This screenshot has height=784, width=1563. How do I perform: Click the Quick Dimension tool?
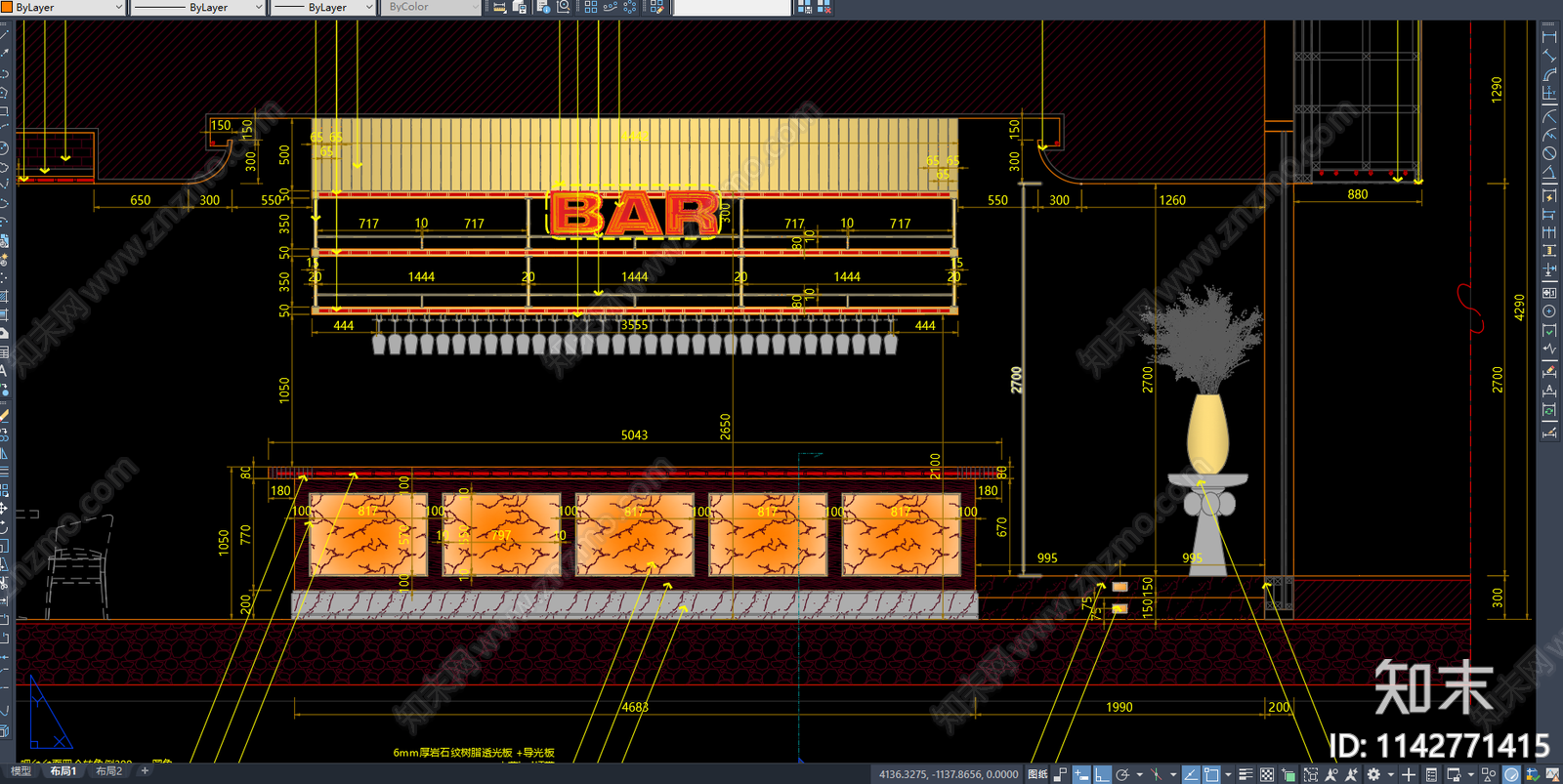coord(1549,195)
